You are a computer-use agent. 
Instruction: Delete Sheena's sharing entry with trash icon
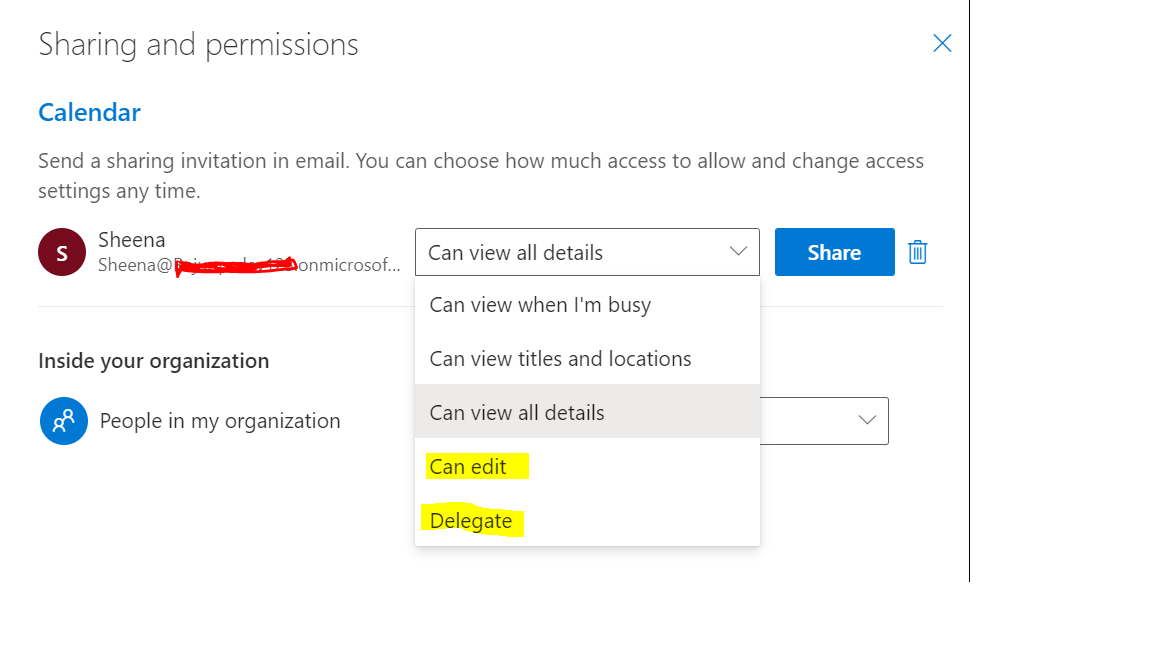click(917, 252)
